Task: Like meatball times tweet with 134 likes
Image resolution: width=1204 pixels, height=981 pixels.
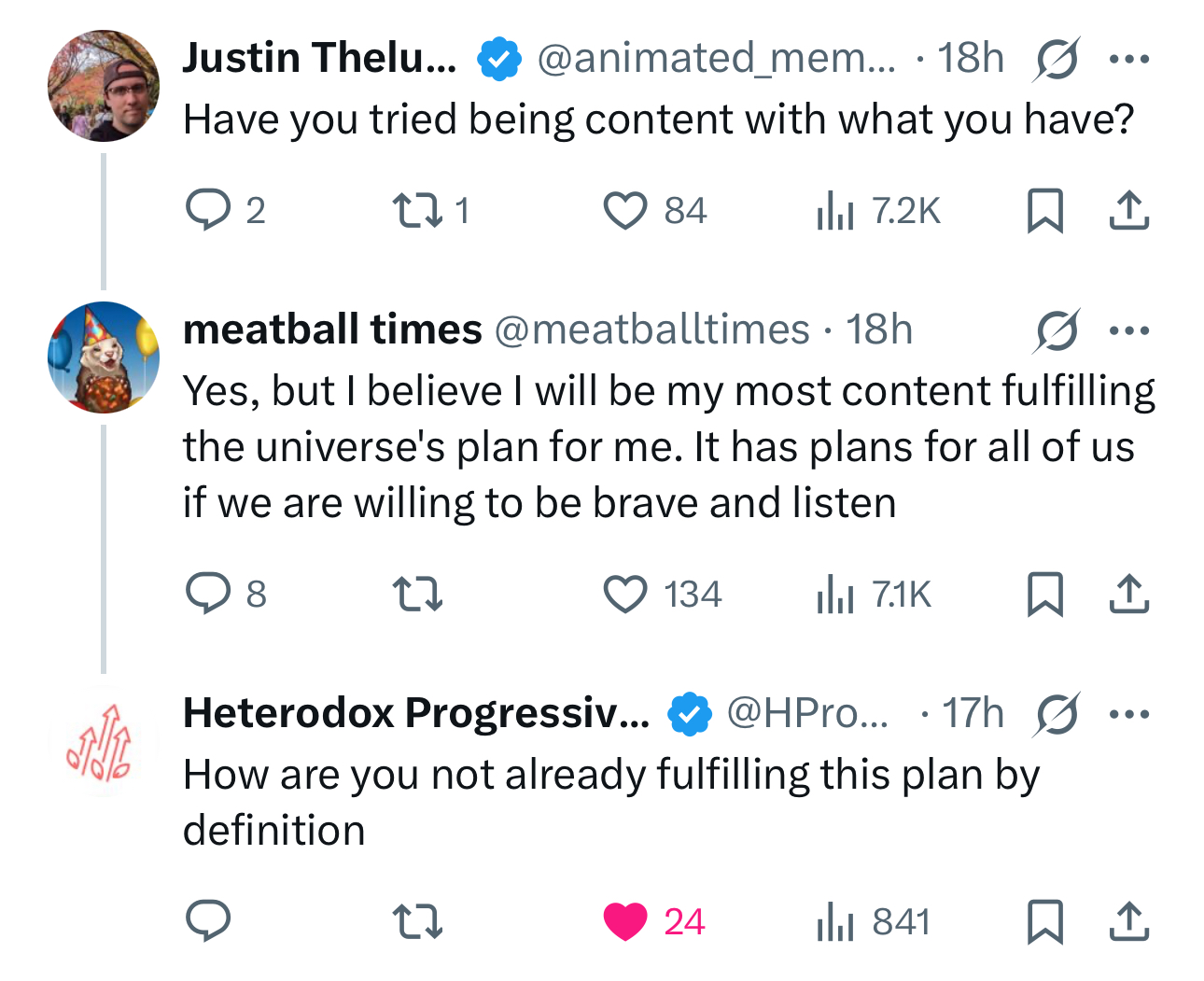Action: 624,594
